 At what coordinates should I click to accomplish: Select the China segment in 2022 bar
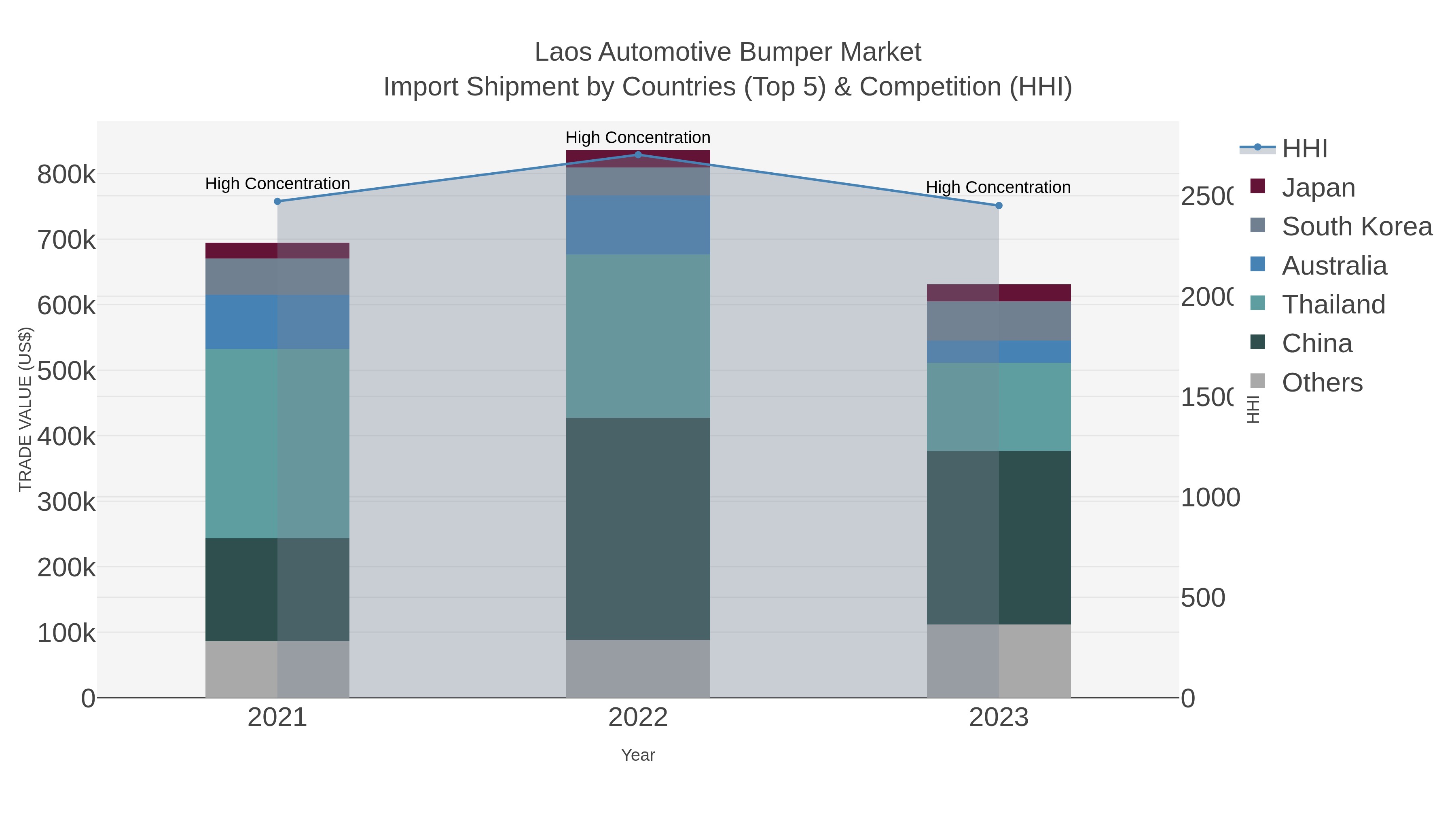coord(638,529)
